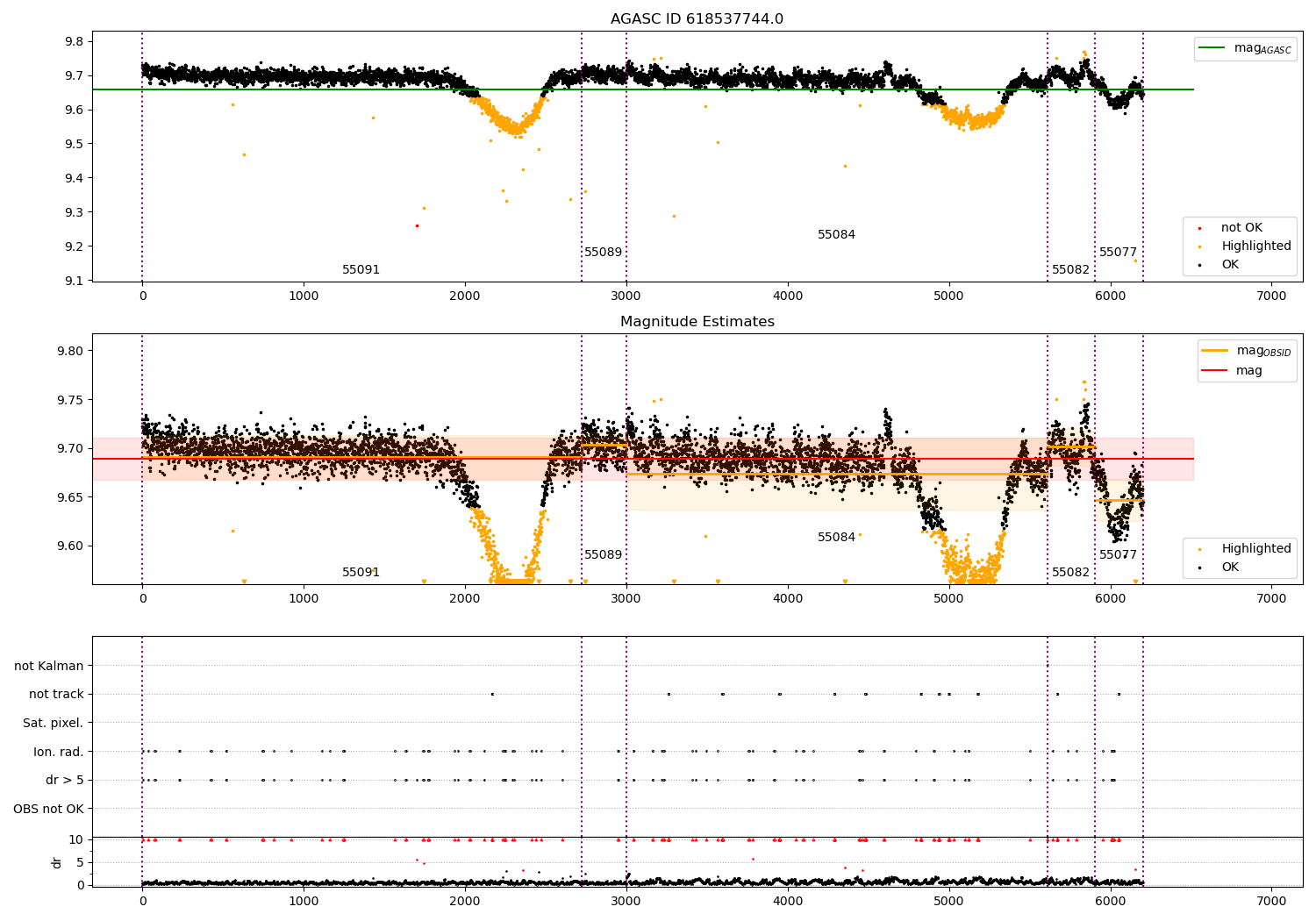This screenshot has width=1316, height=921.
Task: Click the 5000 x-tick under Magnitude Estimates plot
Action: (949, 599)
